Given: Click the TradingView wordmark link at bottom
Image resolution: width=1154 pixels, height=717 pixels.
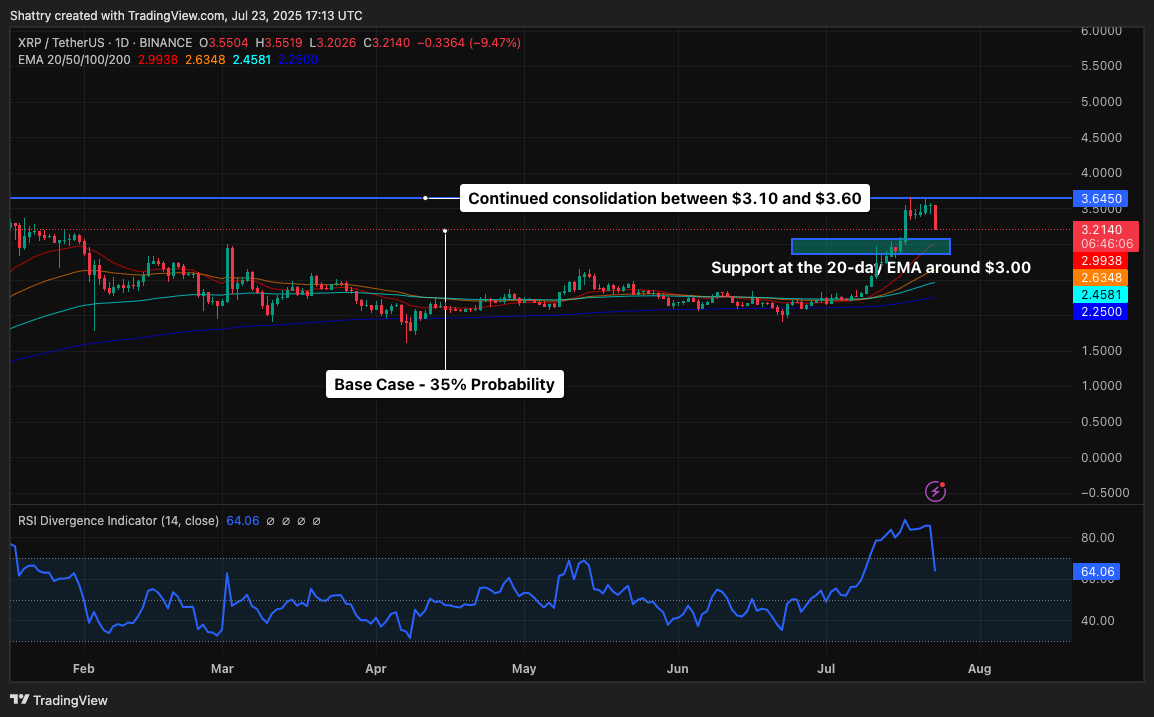Looking at the screenshot, I should point(71,700).
